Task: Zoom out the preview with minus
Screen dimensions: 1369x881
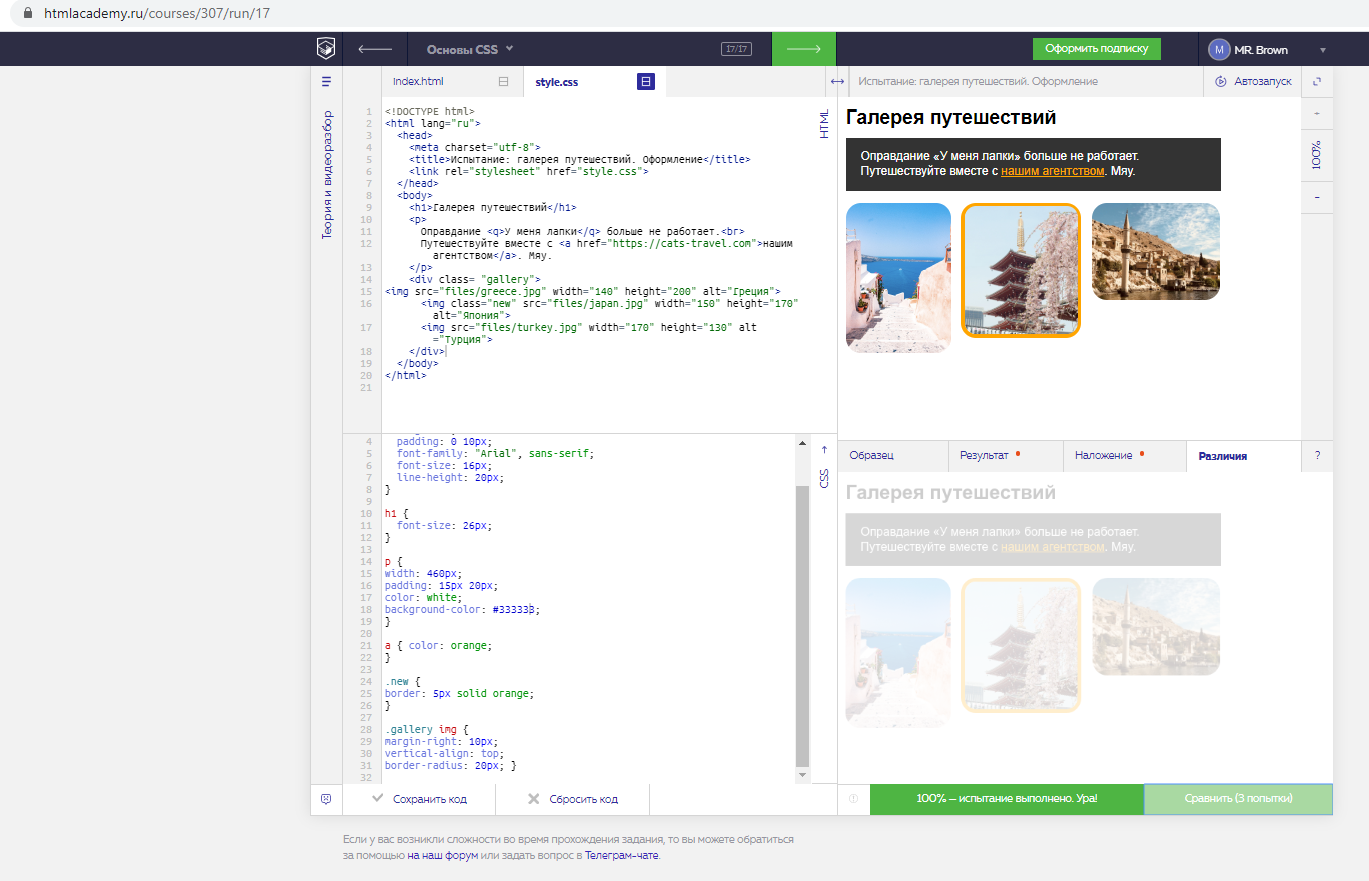Action: (x=1317, y=198)
